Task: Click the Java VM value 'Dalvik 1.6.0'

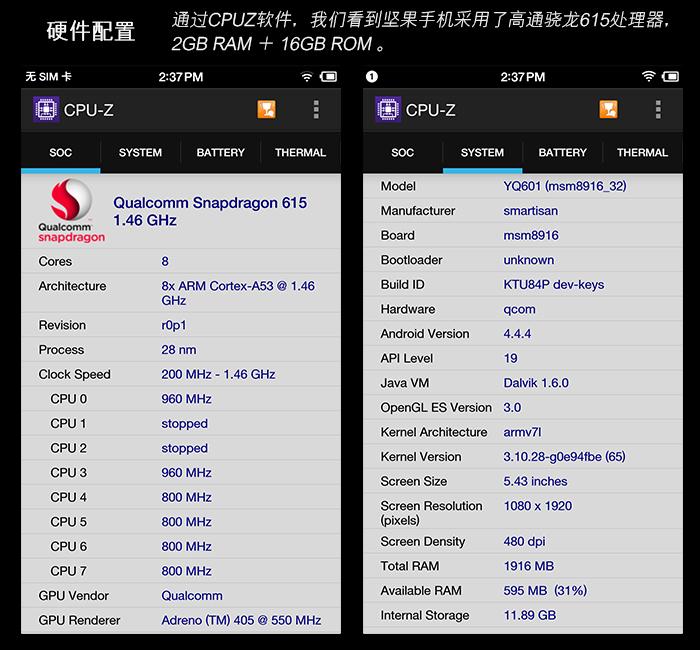Action: [x=536, y=383]
